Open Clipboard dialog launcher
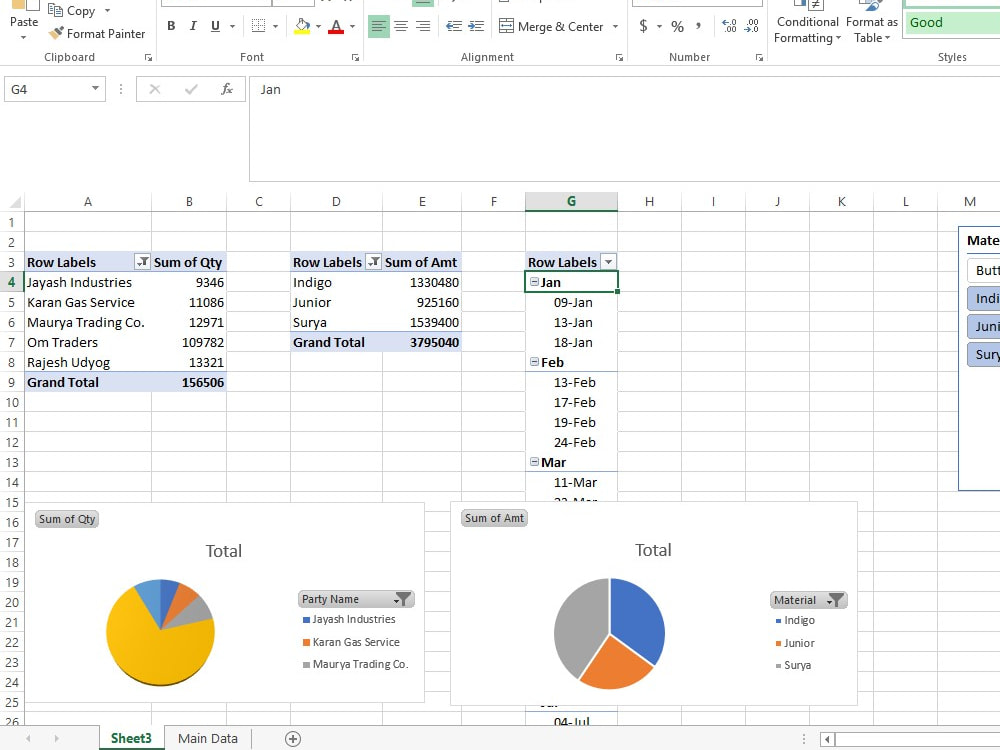Image resolution: width=1000 pixels, height=750 pixels. tap(149, 57)
